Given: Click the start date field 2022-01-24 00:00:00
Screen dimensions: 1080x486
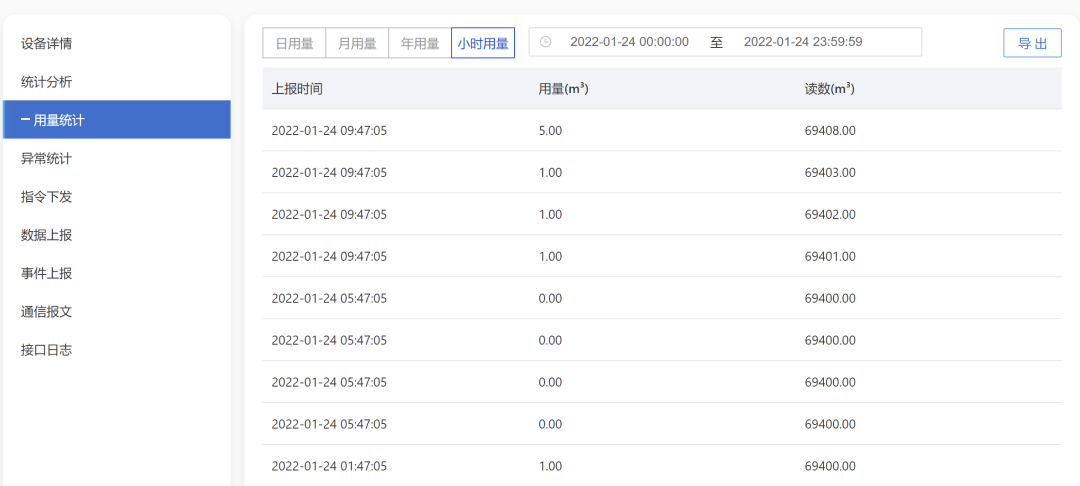Looking at the screenshot, I should pyautogui.click(x=629, y=42).
